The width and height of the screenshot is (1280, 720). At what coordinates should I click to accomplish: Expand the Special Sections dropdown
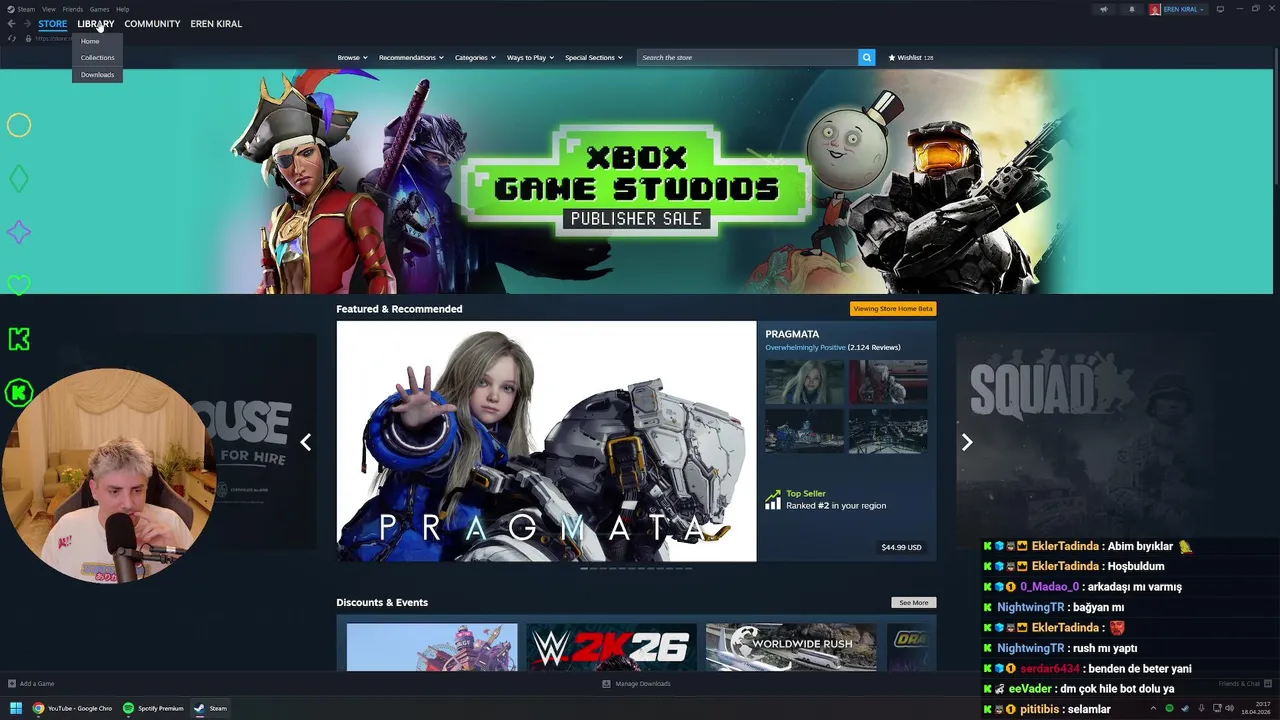point(594,58)
